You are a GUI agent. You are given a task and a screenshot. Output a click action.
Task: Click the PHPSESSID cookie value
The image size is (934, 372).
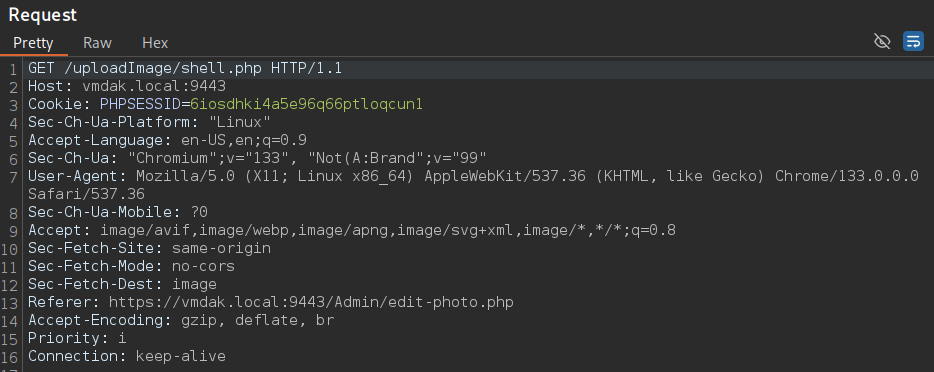pyautogui.click(x=306, y=104)
